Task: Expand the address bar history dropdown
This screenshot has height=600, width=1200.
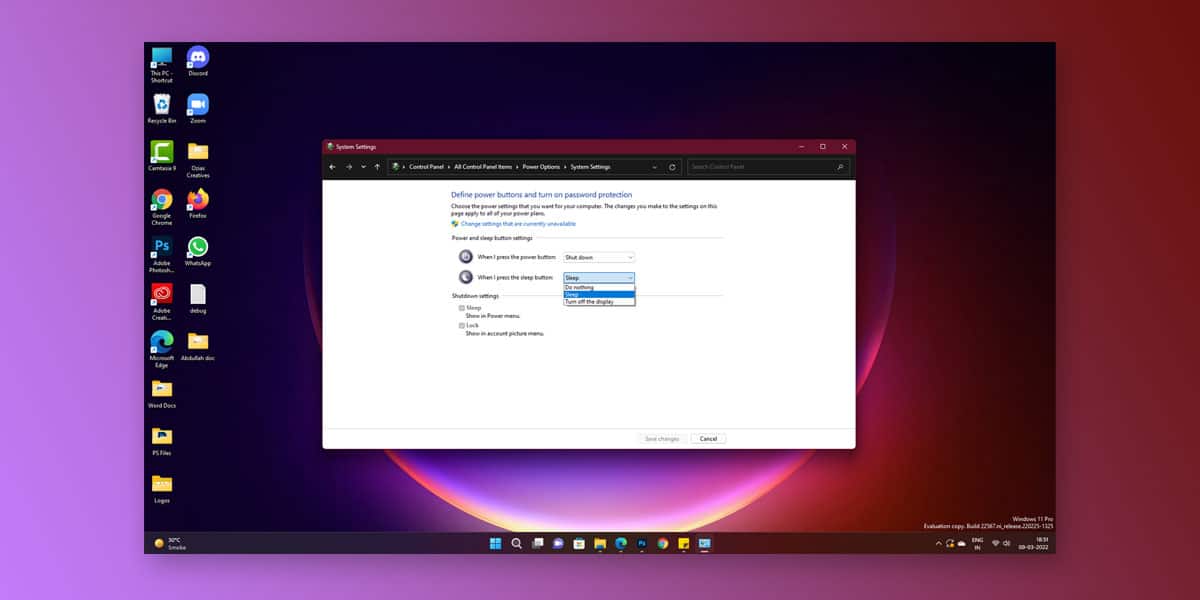Action: (x=655, y=167)
